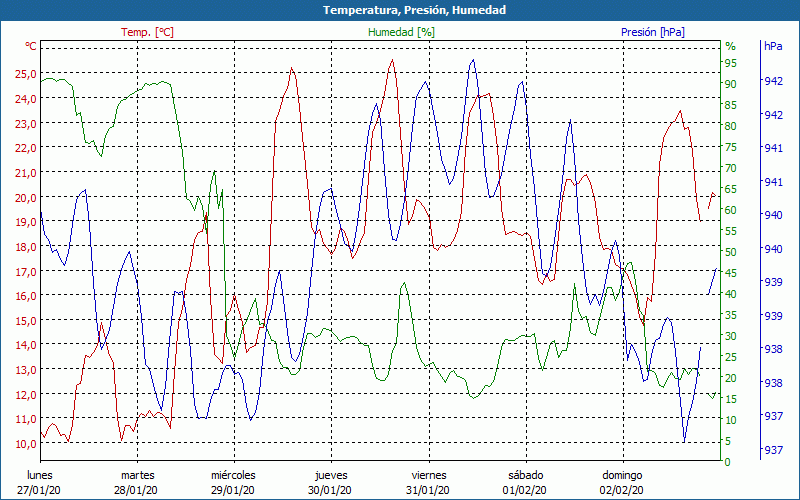Click the '17,0' temperature axis value
The image size is (800, 500).
(x=26, y=271)
